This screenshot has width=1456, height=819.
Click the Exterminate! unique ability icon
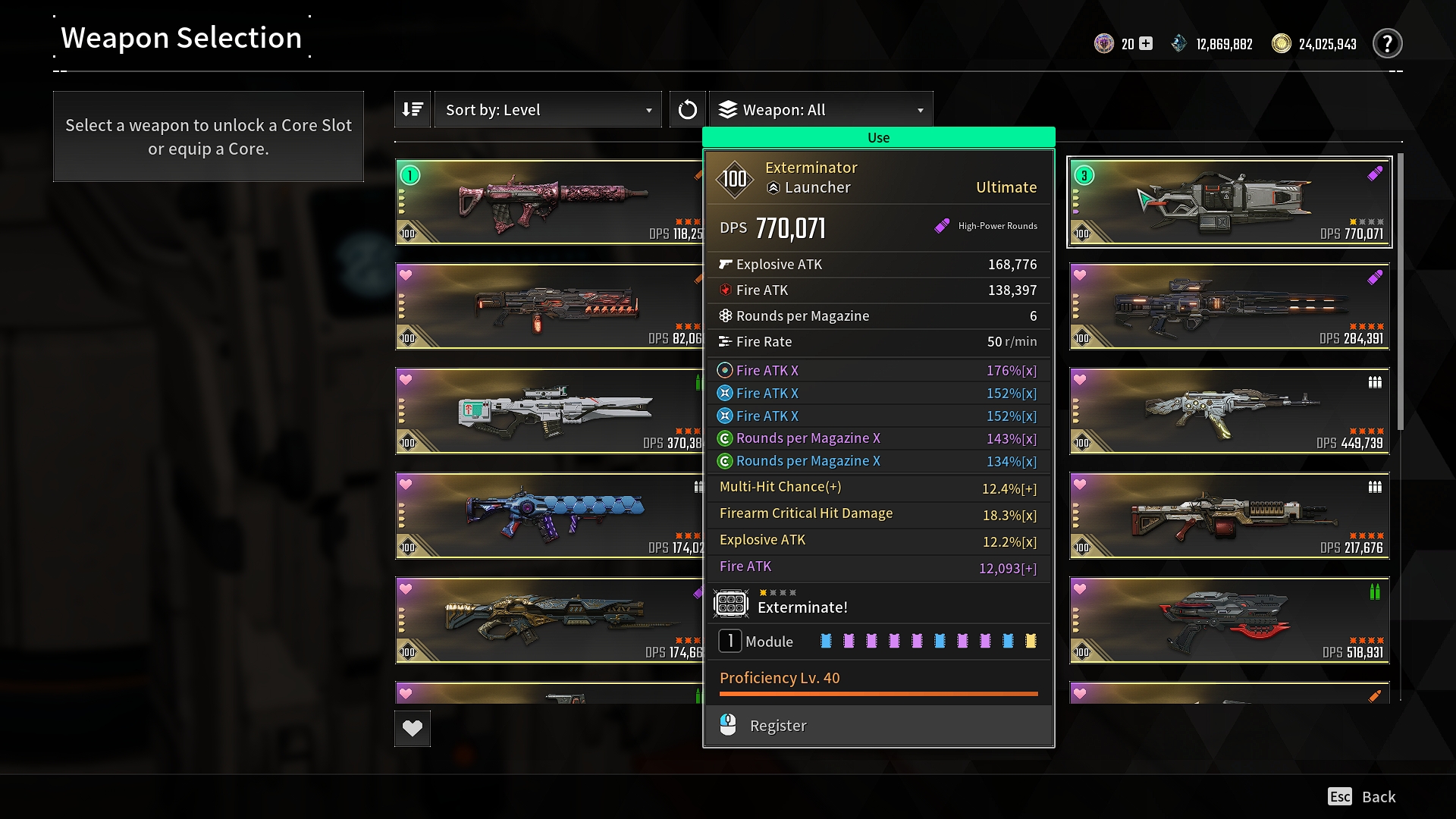coord(731,604)
